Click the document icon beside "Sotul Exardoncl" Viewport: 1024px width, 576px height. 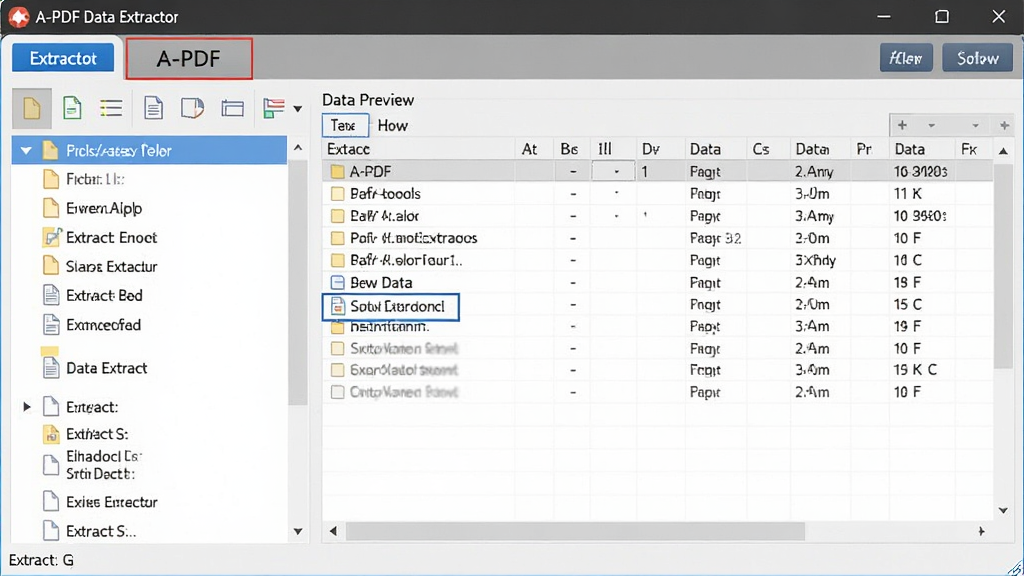click(337, 306)
